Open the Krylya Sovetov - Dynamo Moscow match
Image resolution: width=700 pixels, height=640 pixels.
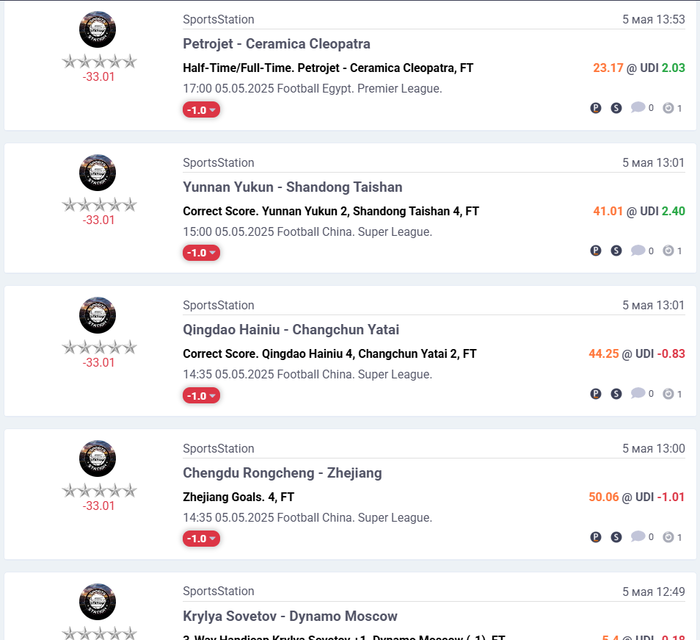pos(290,616)
